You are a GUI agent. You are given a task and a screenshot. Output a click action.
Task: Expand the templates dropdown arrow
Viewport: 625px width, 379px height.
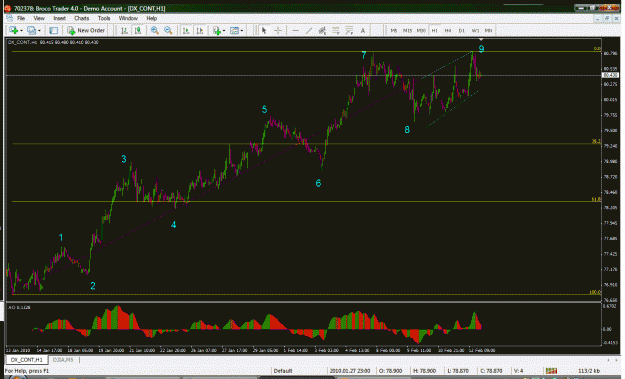(x=242, y=31)
